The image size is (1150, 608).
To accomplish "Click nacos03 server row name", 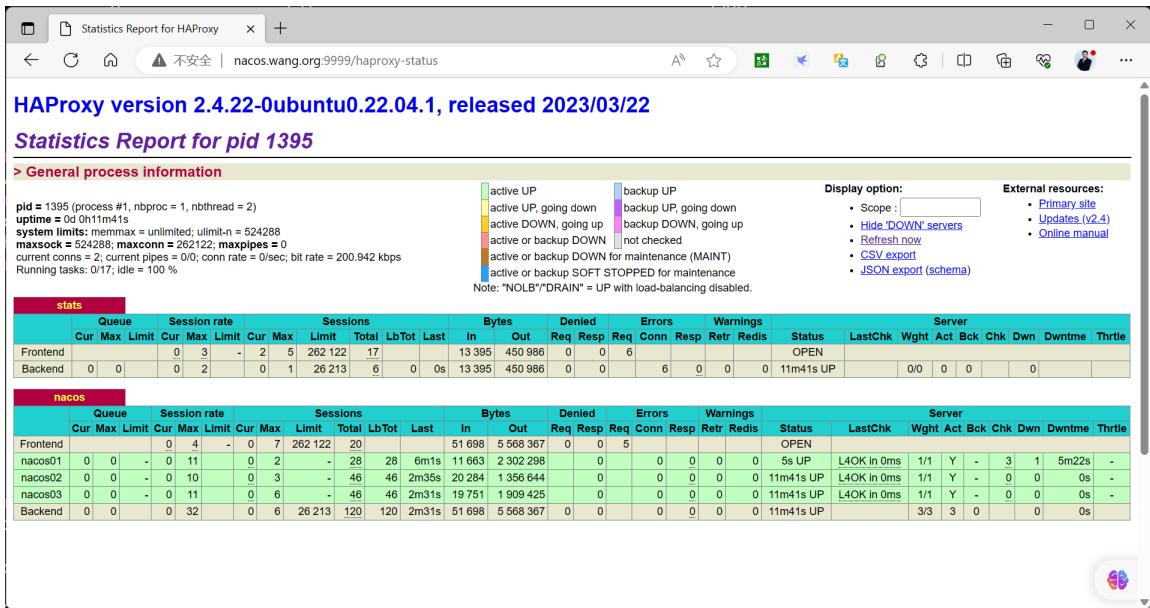I will [42, 494].
